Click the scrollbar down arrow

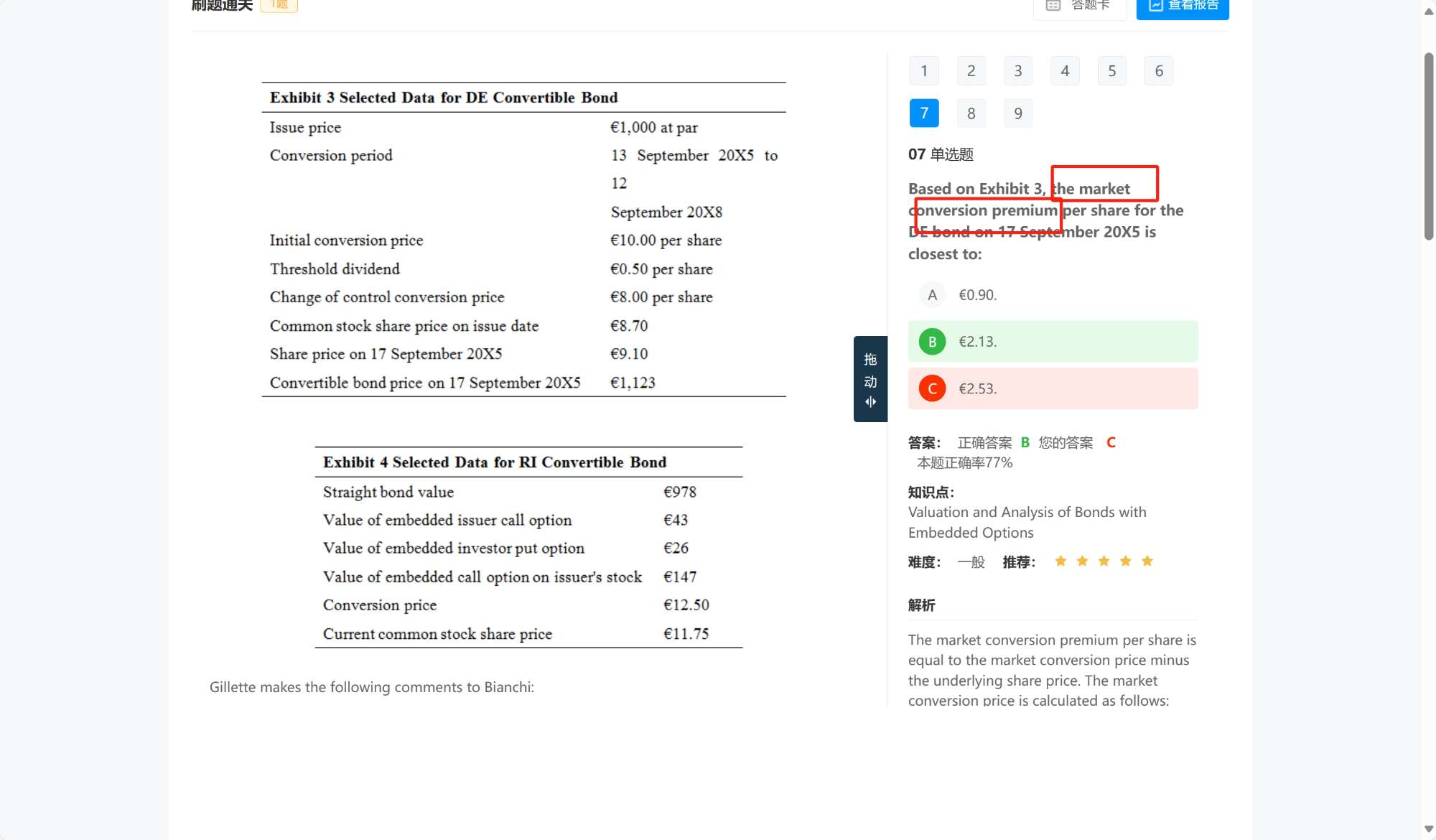pyautogui.click(x=1428, y=829)
